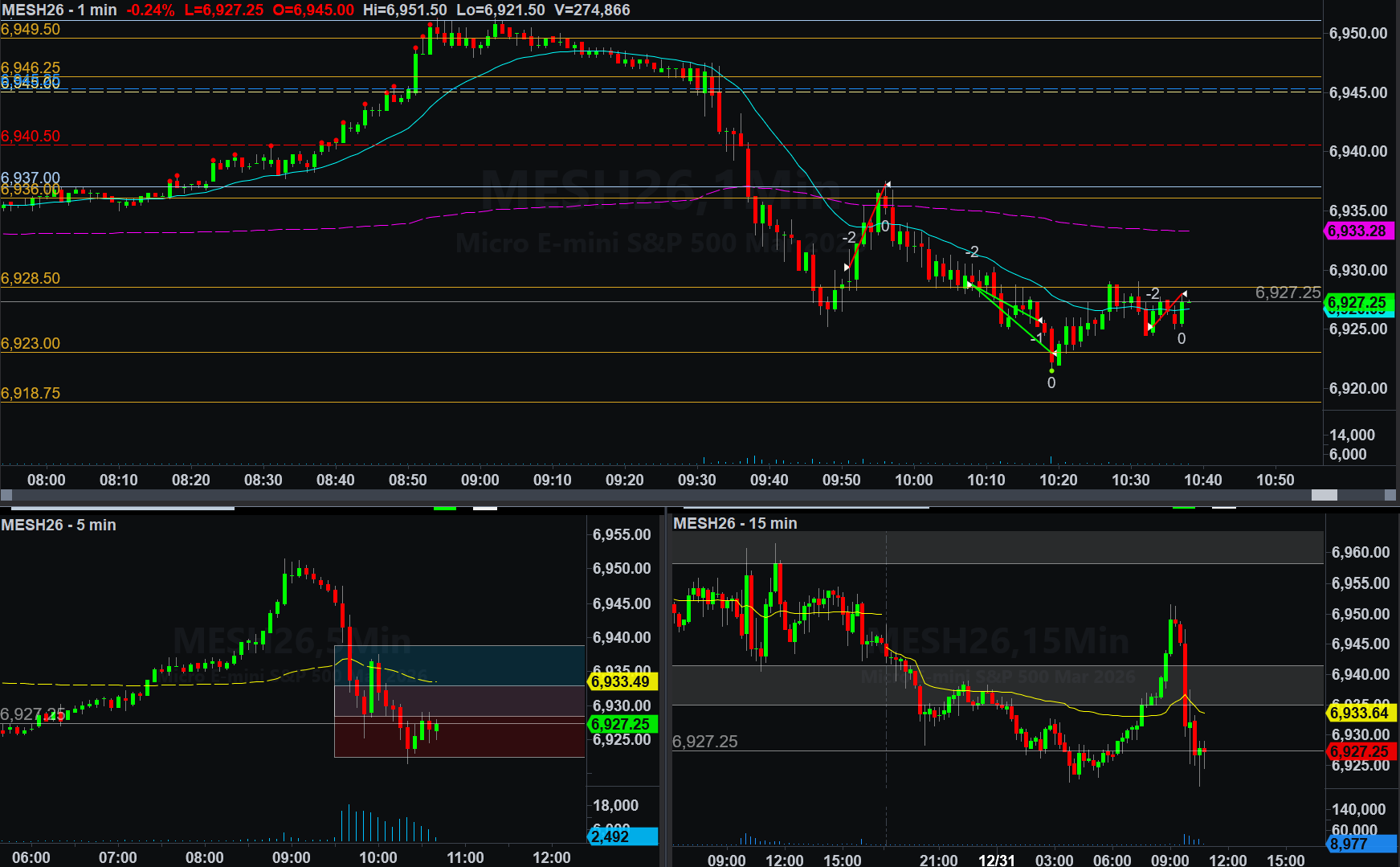Click the yellow 6,933.49 tag on 5 min chart
This screenshot has width=1400, height=867.
622,682
